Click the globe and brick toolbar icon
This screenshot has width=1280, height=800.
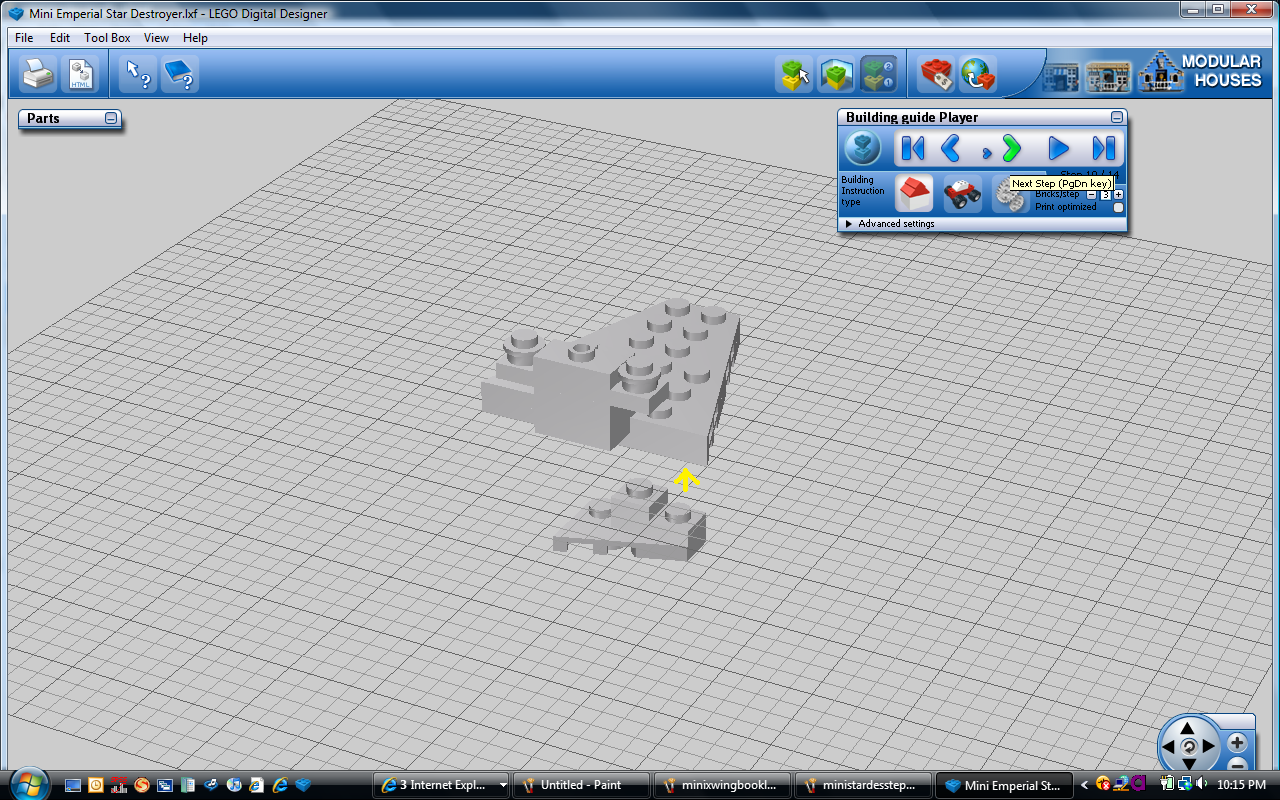click(978, 74)
